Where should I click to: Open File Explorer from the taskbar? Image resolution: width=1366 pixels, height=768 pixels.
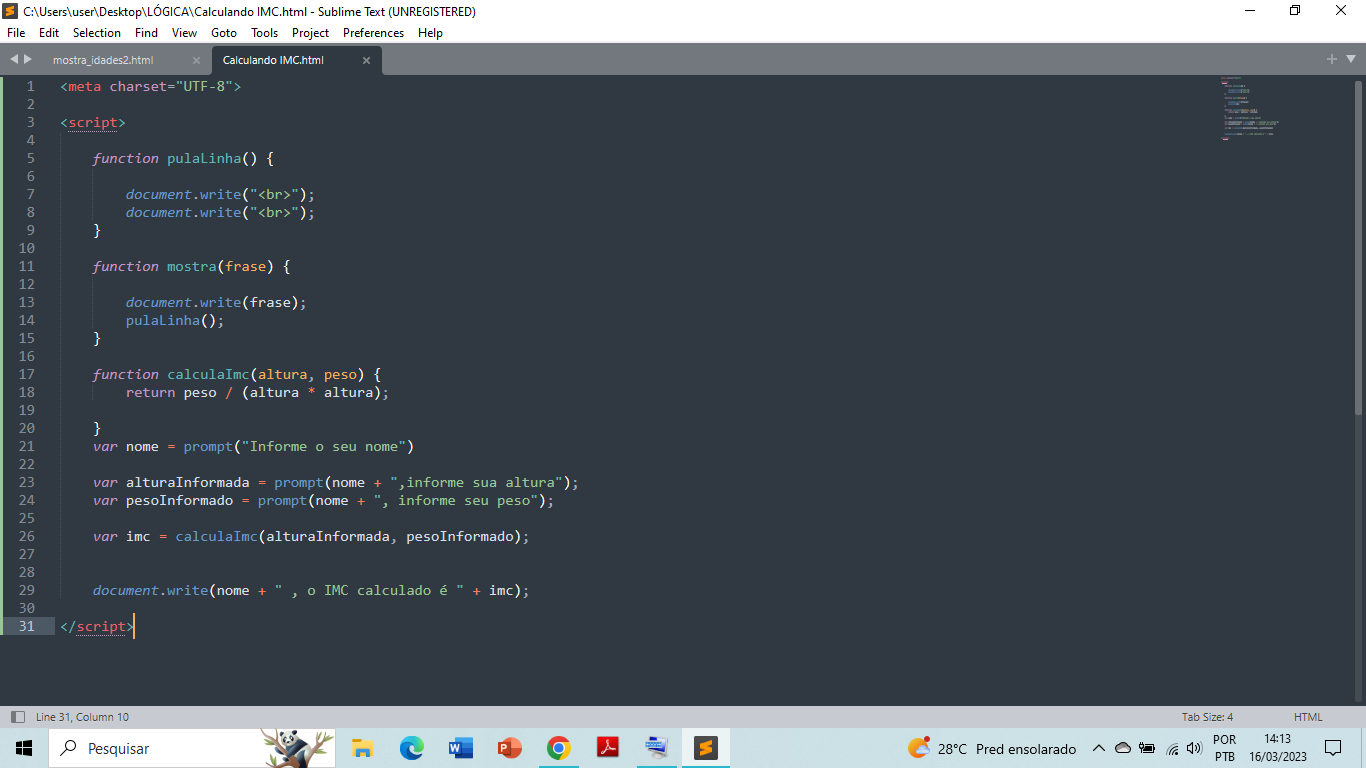click(362, 748)
